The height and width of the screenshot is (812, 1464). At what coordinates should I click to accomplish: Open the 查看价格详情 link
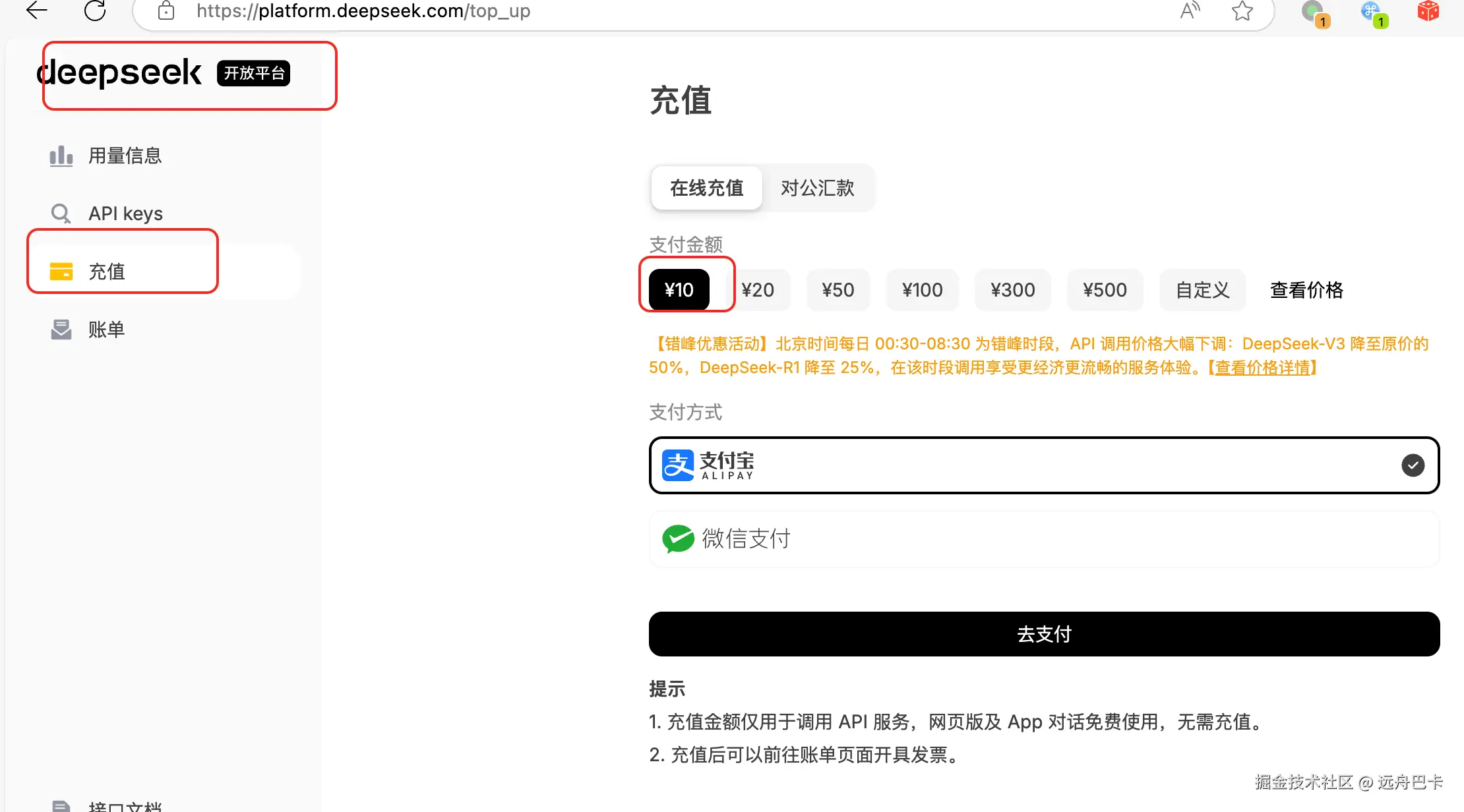[x=1262, y=368]
